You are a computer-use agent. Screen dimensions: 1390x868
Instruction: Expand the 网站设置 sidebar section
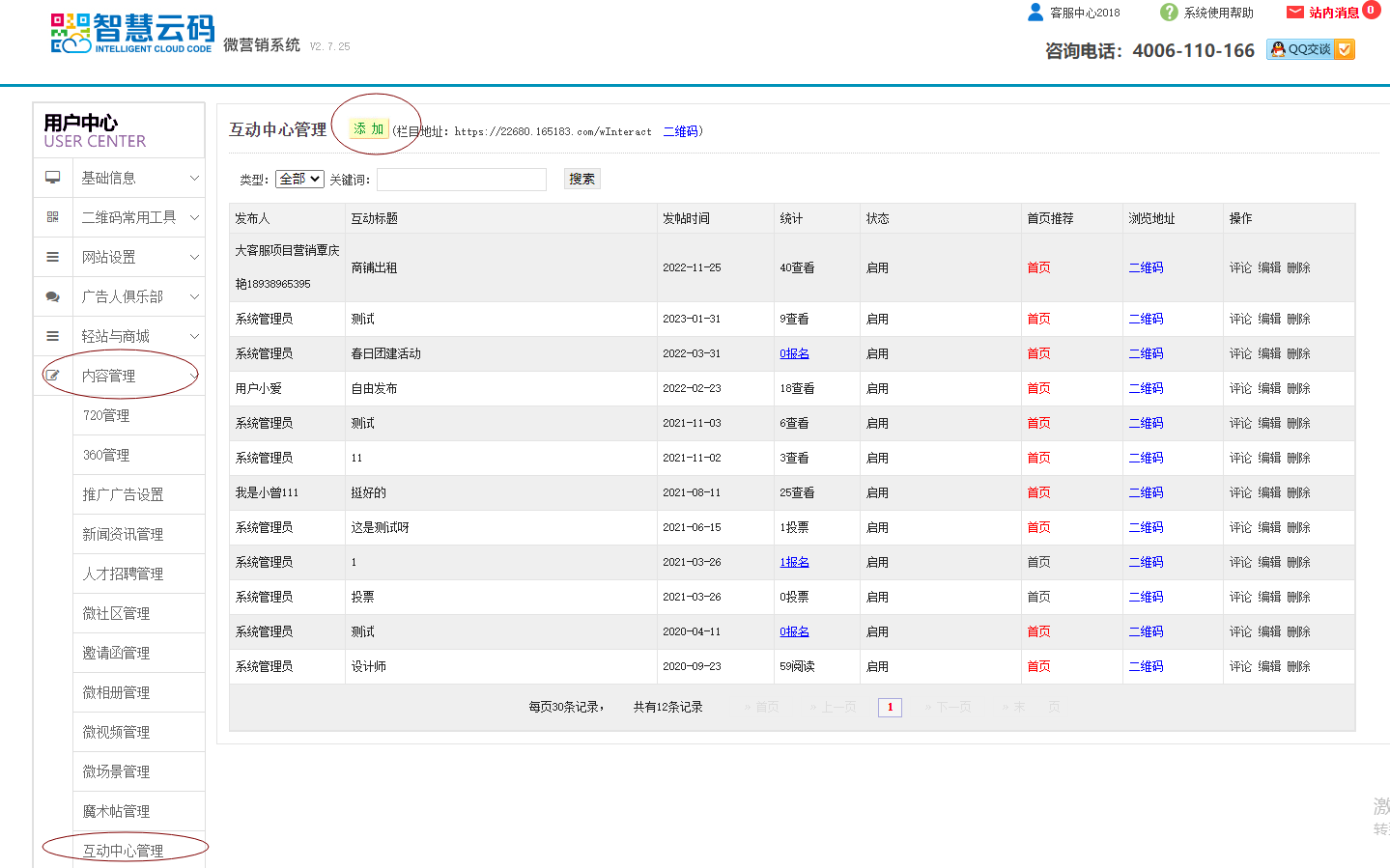pyautogui.click(x=193, y=257)
